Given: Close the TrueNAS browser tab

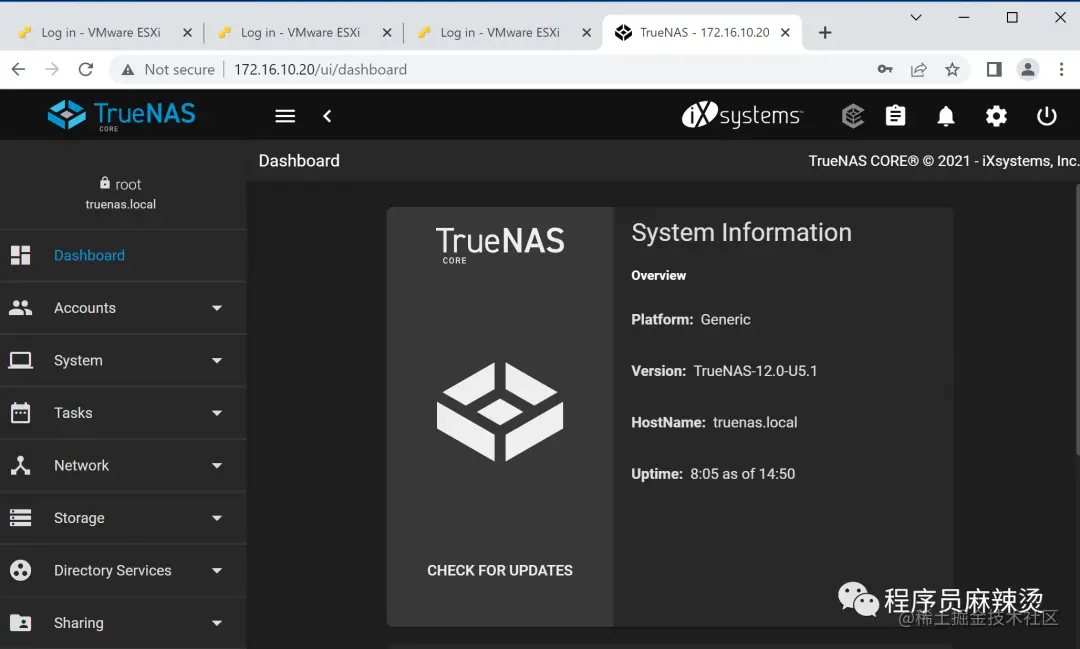Looking at the screenshot, I should tap(785, 32).
